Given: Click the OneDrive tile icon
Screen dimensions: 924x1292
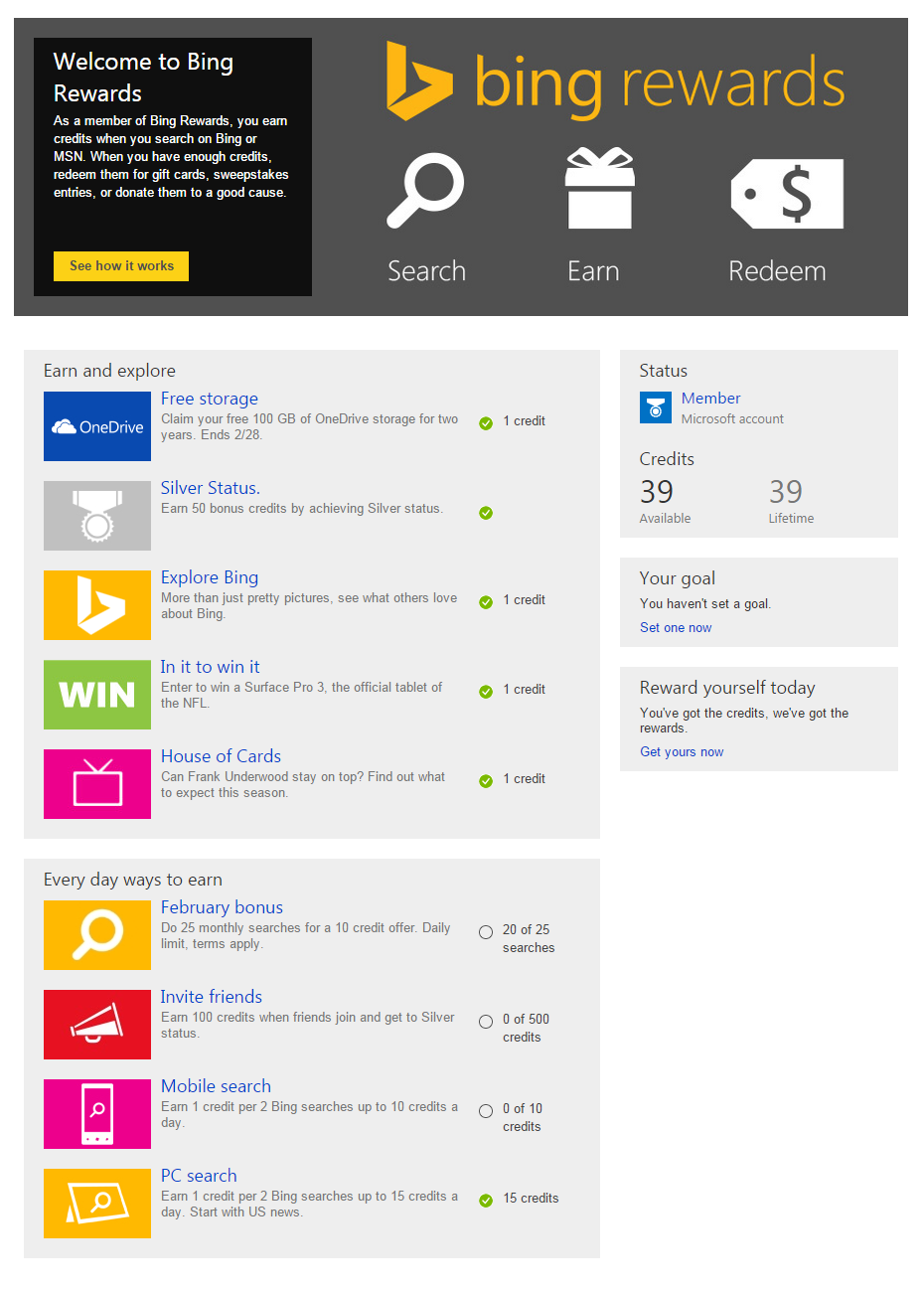Looking at the screenshot, I should (x=97, y=426).
